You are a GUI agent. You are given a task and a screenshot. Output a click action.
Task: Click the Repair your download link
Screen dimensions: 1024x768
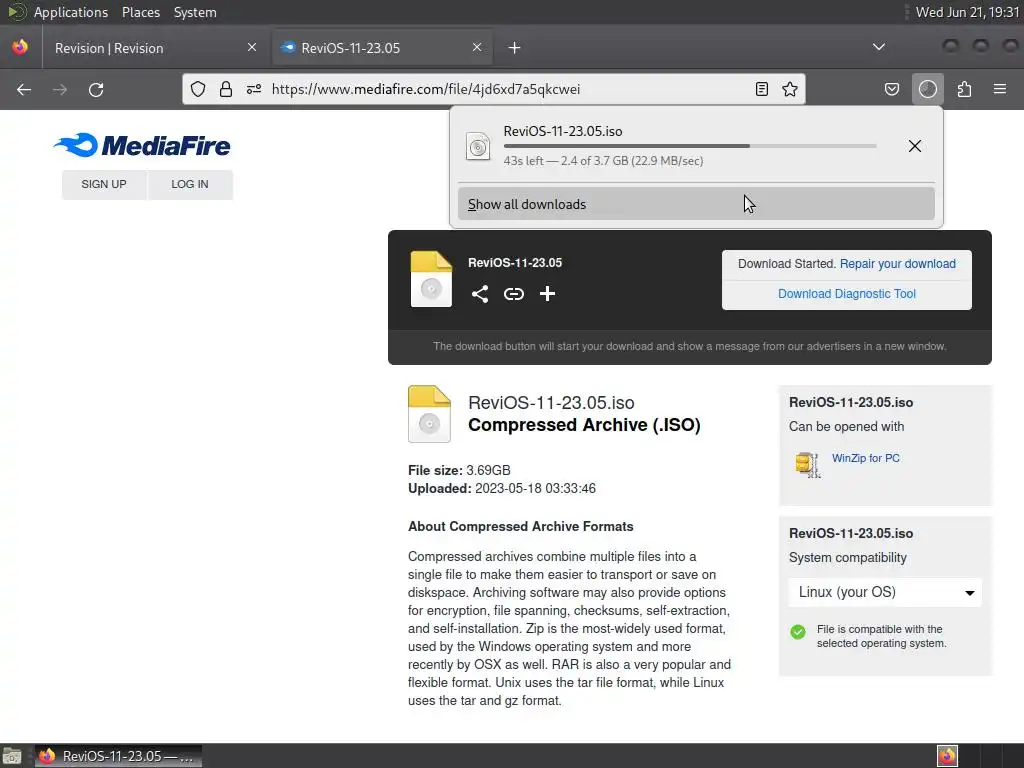coord(897,264)
